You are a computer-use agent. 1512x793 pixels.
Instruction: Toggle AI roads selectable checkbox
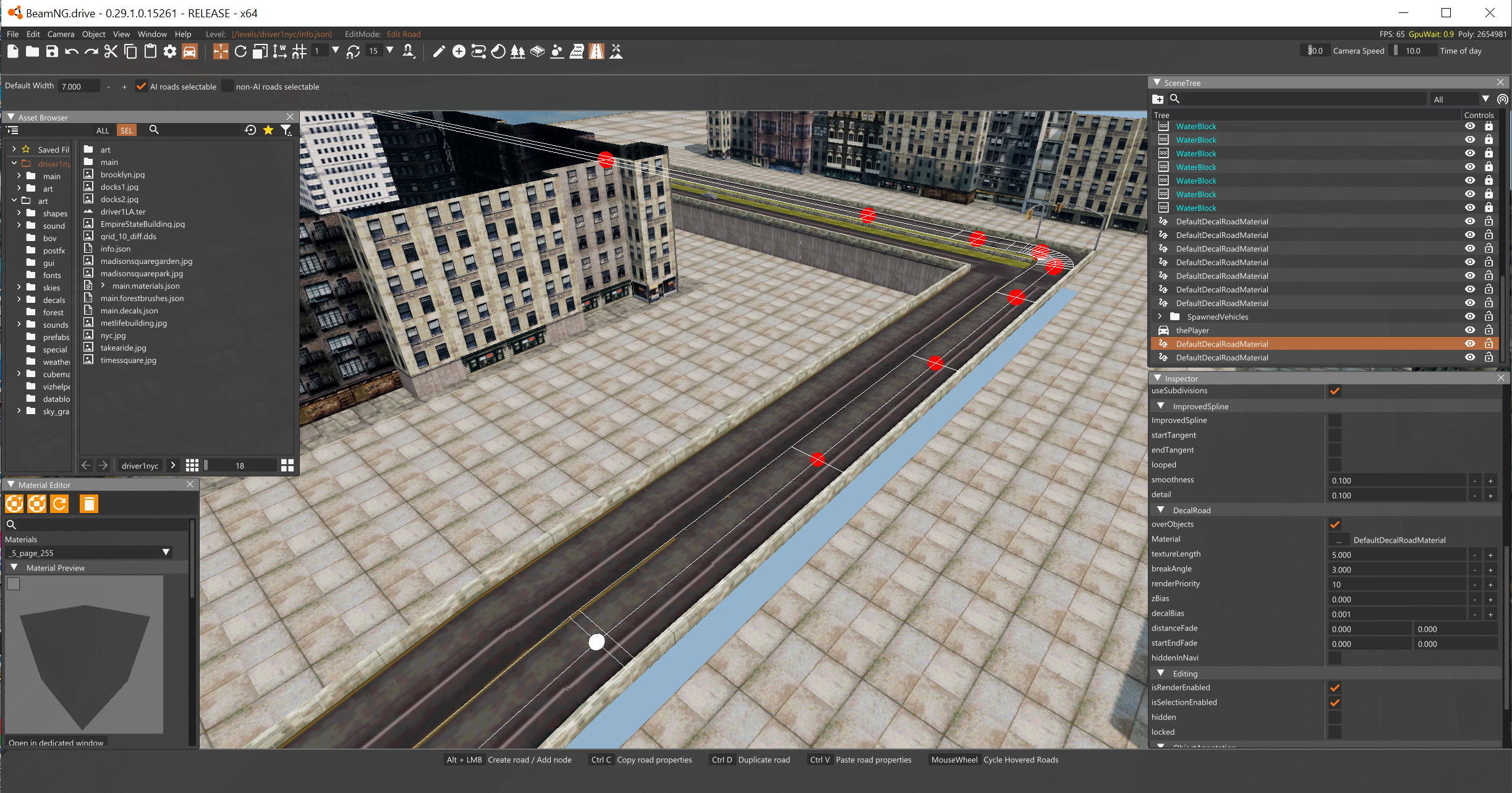tap(142, 87)
